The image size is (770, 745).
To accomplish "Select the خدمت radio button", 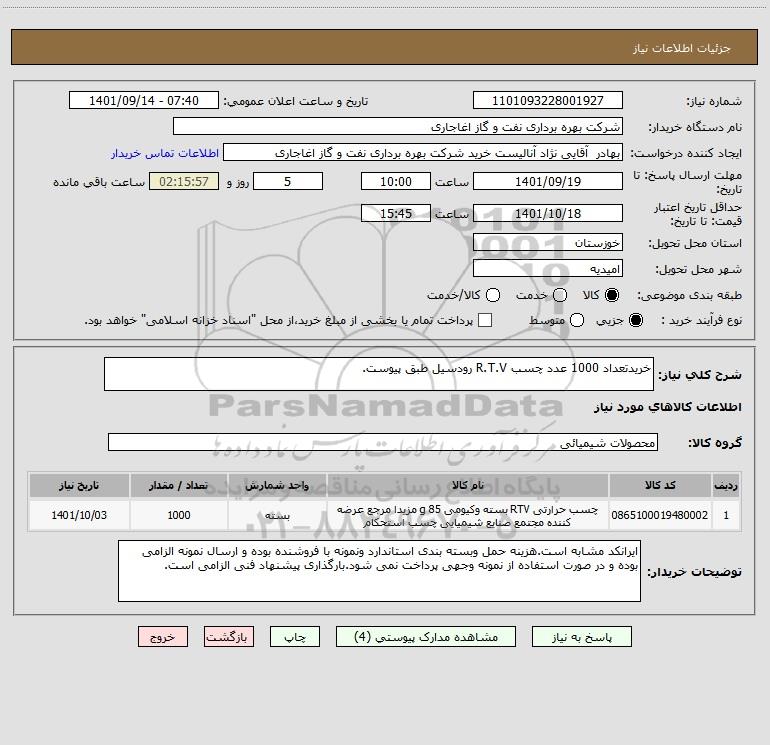I will click(x=560, y=295).
